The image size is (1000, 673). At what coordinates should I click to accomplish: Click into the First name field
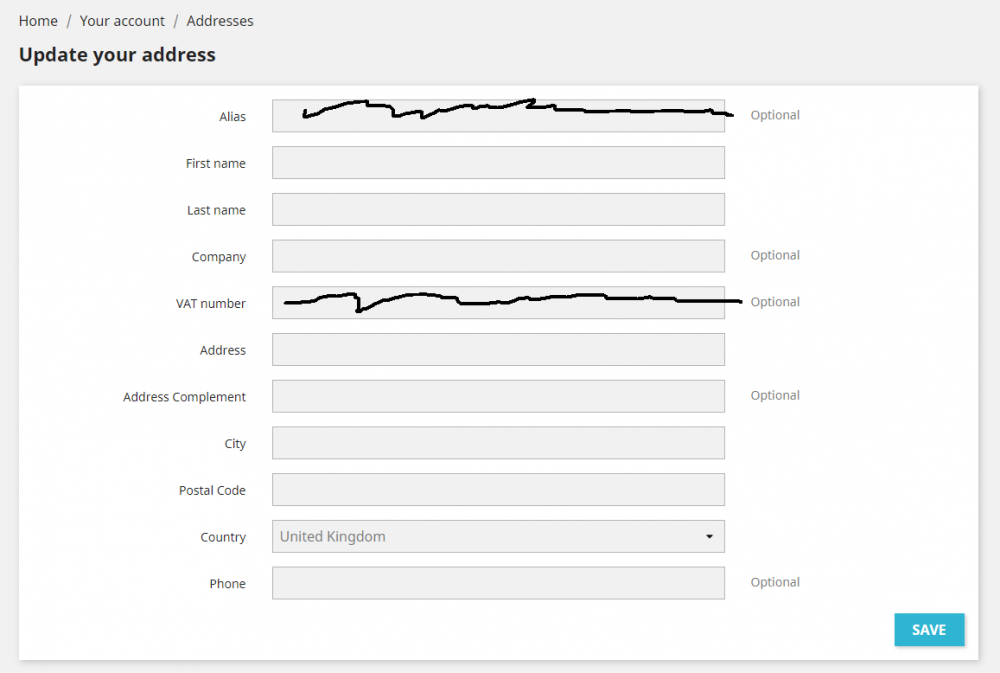pos(498,163)
